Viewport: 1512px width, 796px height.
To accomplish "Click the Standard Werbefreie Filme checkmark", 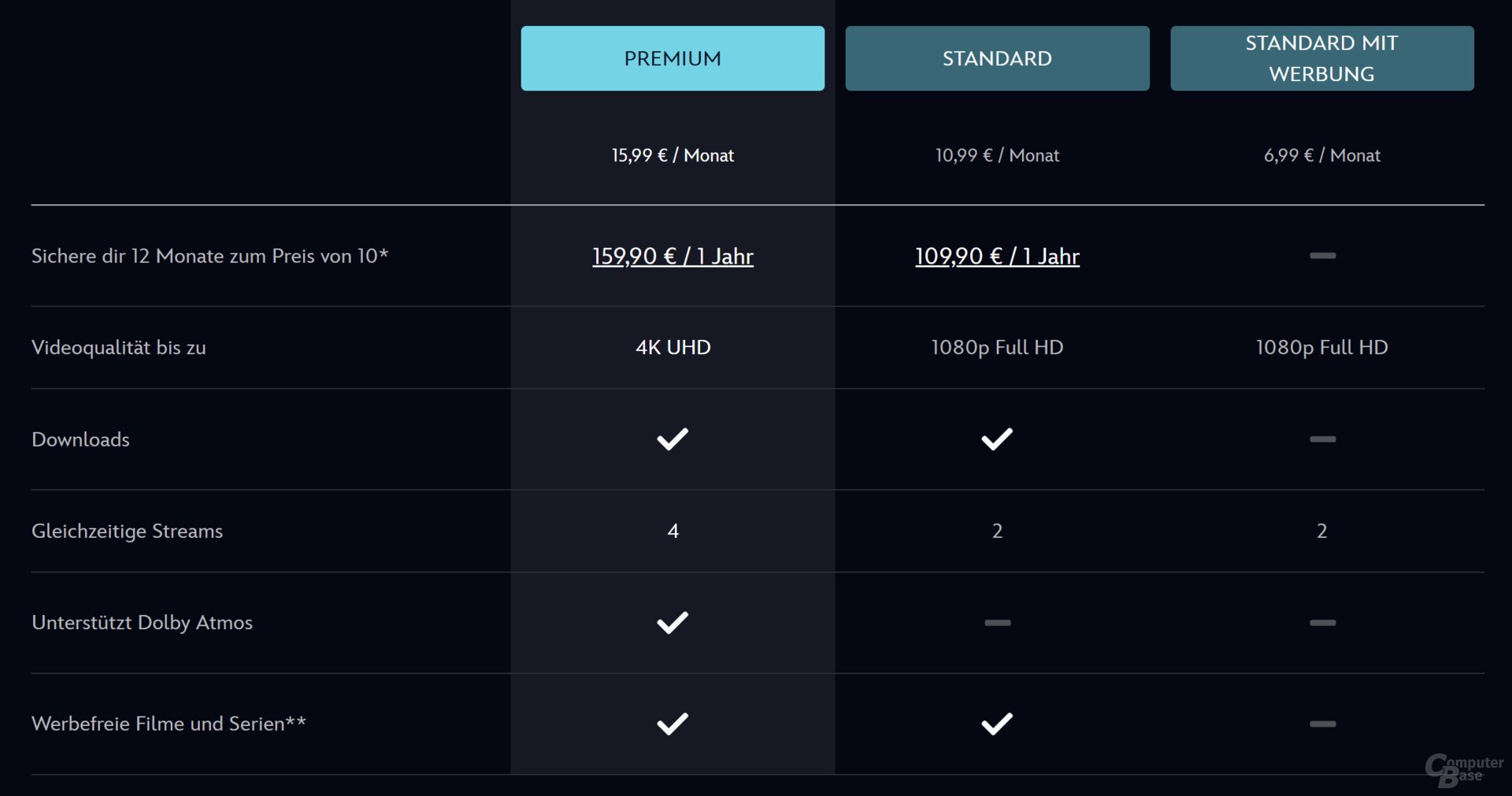I will coord(997,724).
